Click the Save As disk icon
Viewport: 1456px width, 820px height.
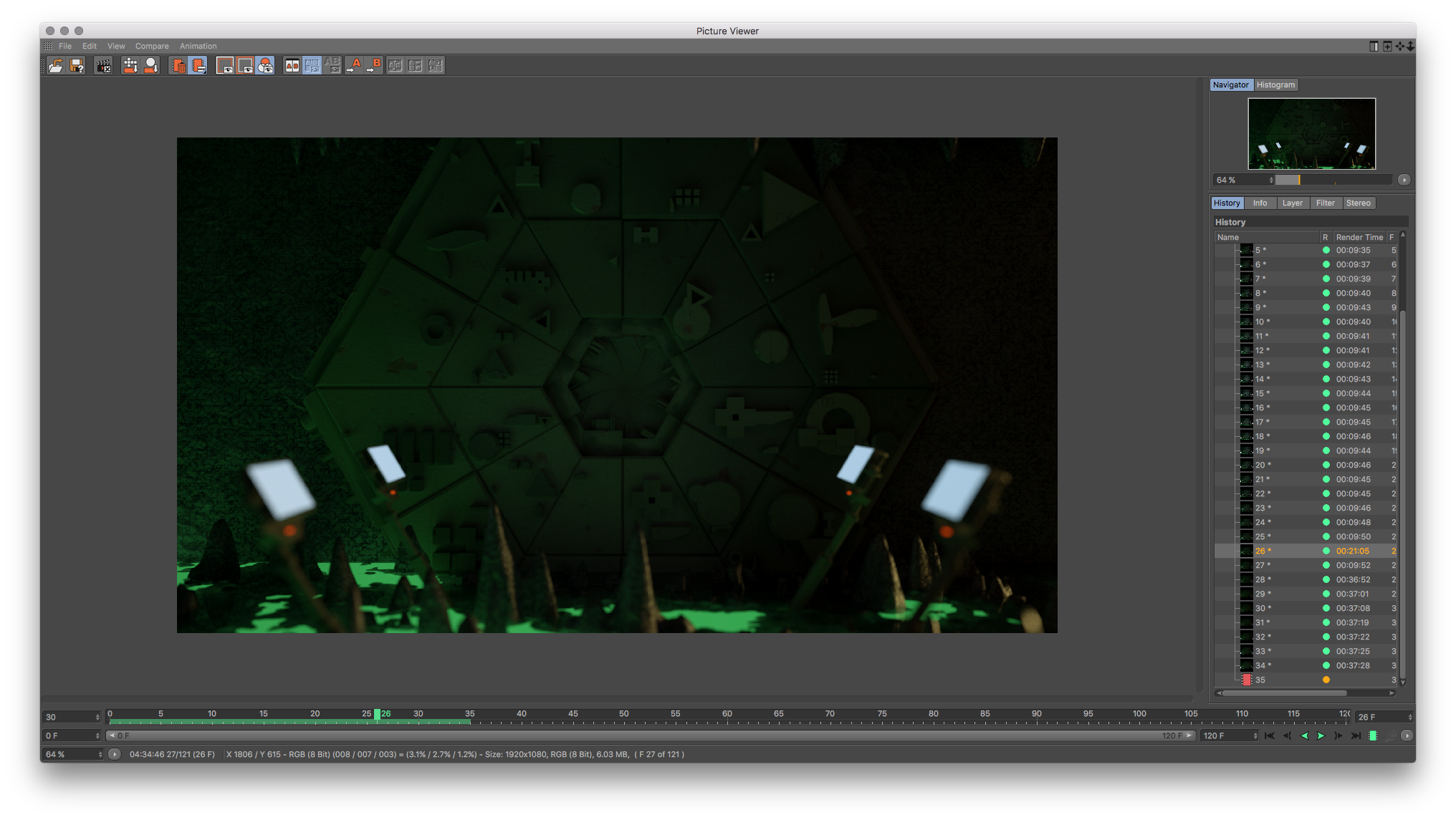[x=77, y=66]
